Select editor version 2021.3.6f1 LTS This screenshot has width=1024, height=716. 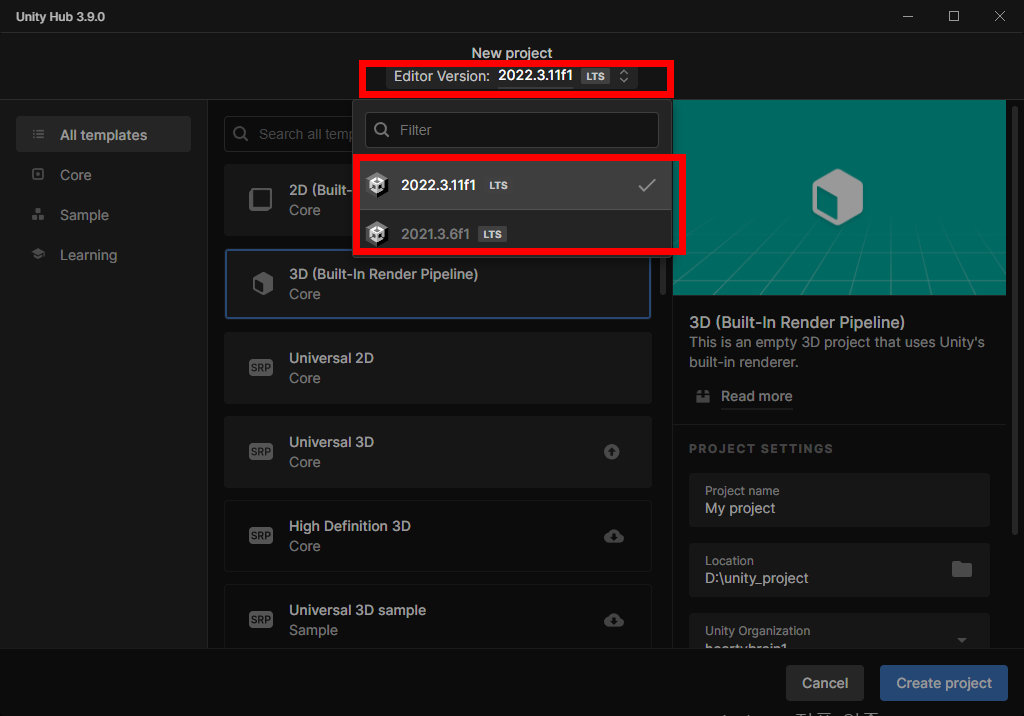(x=515, y=233)
